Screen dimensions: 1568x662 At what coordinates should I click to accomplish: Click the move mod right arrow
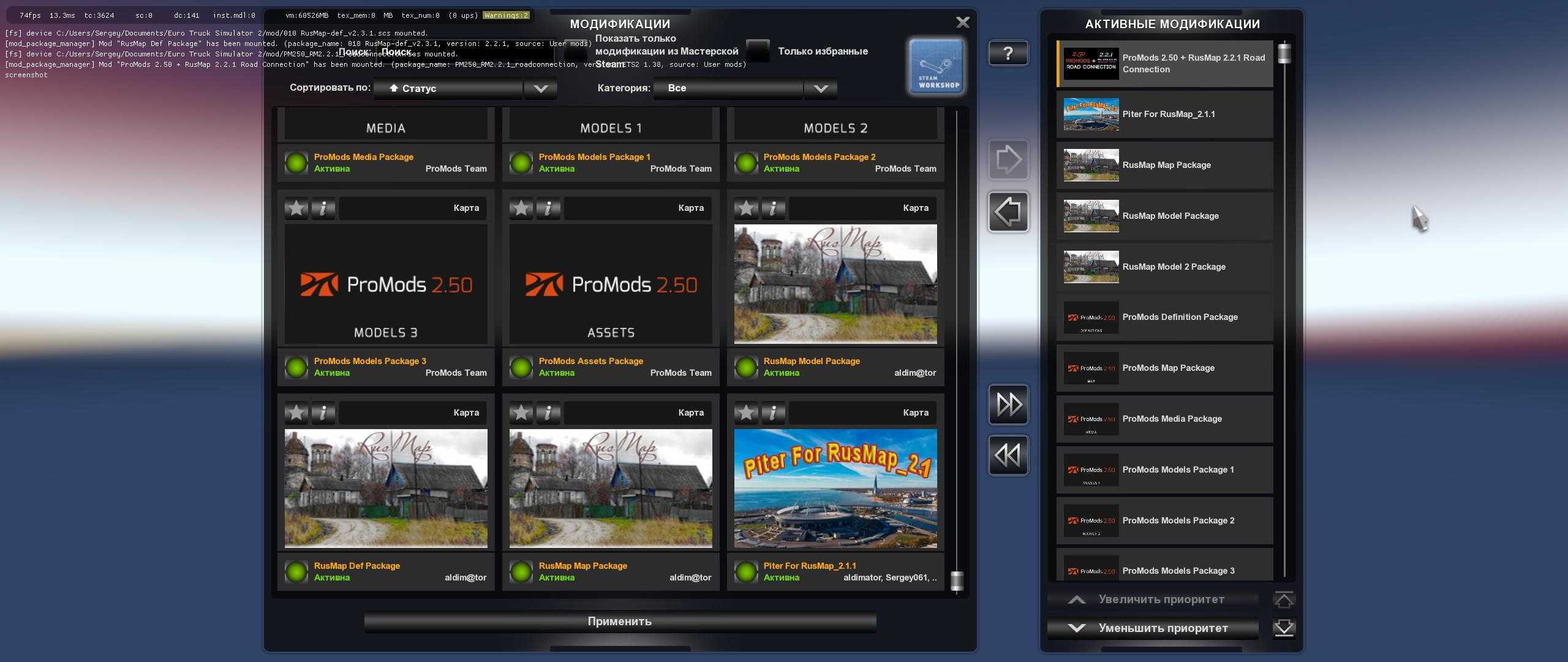tap(1008, 160)
